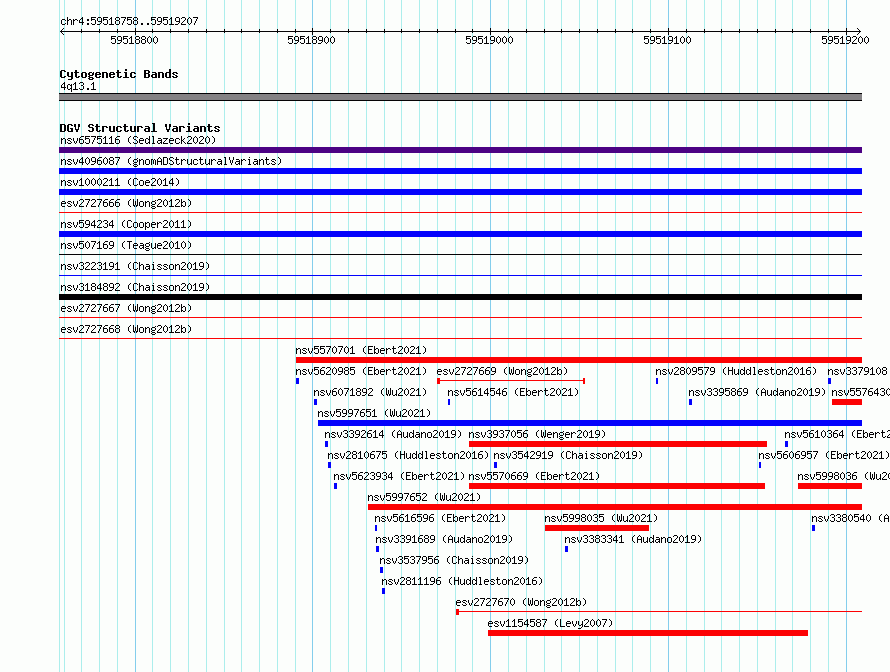
Task: Select the red nsv5570669 variant bar
Action: (x=617, y=486)
